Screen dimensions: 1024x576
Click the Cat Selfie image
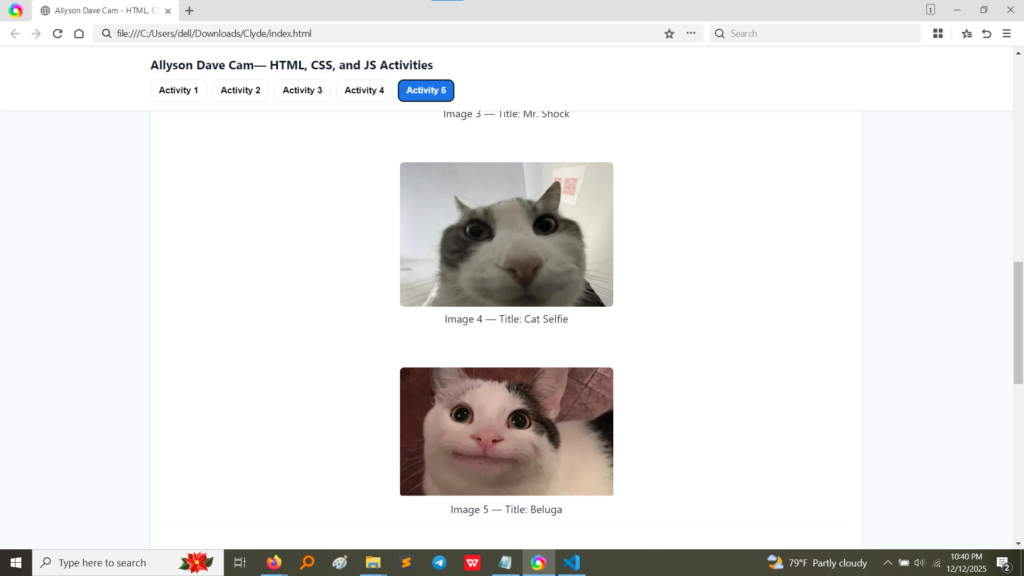pos(506,234)
